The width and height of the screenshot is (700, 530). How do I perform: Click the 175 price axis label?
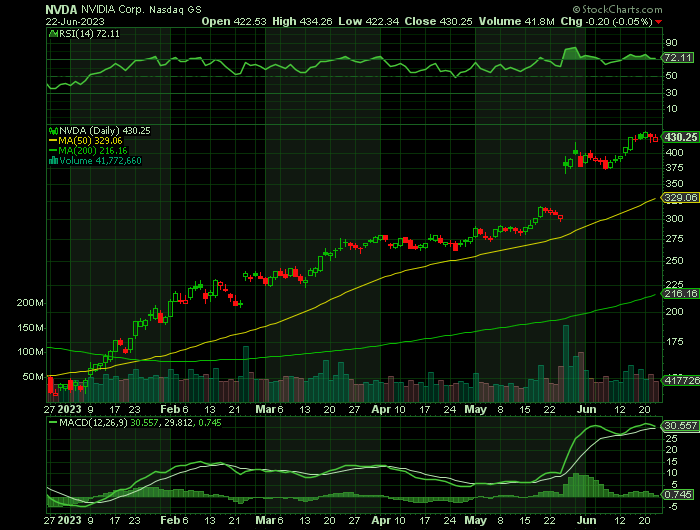tap(674, 342)
